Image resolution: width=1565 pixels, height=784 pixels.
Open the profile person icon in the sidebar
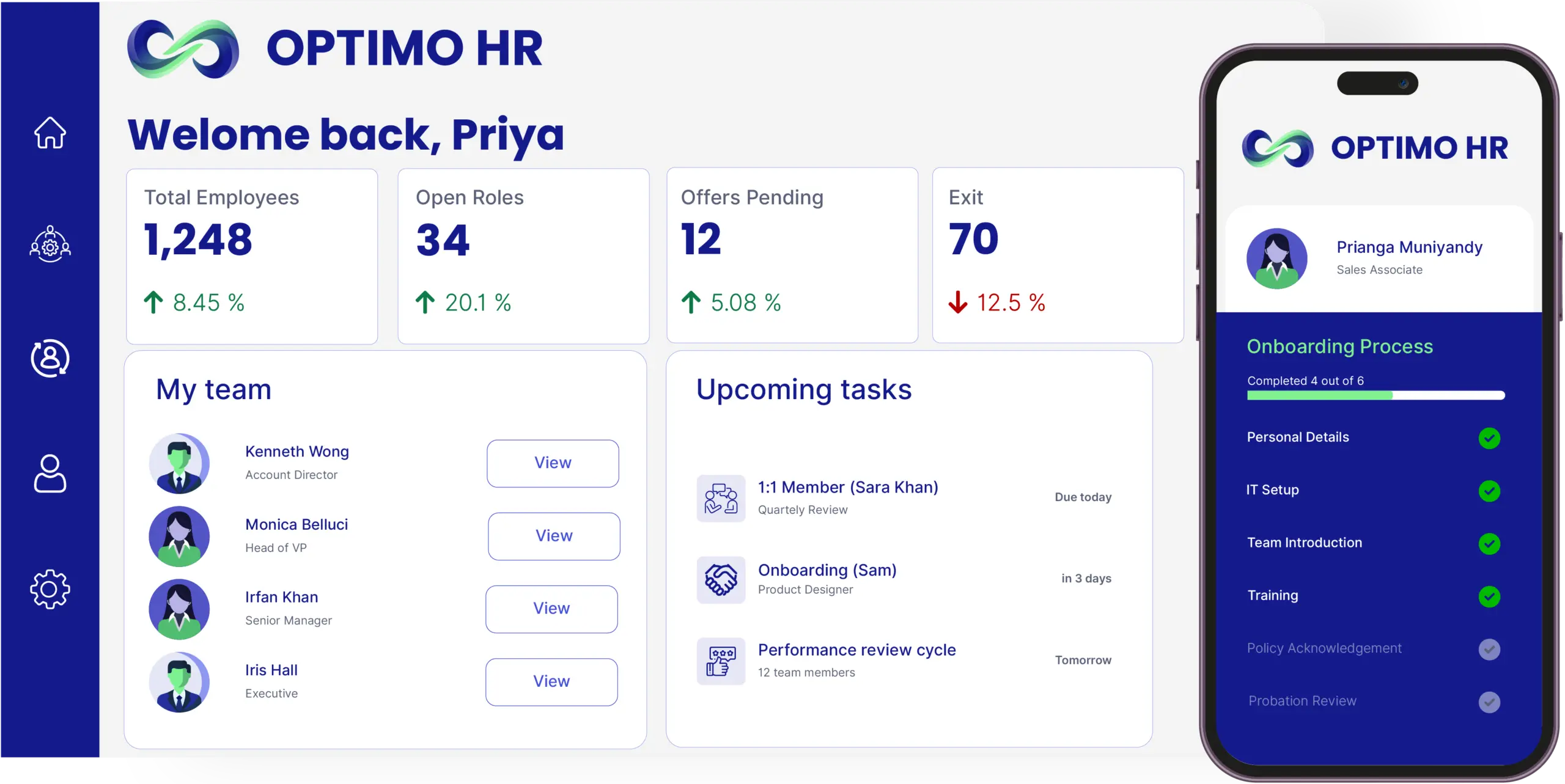coord(50,473)
